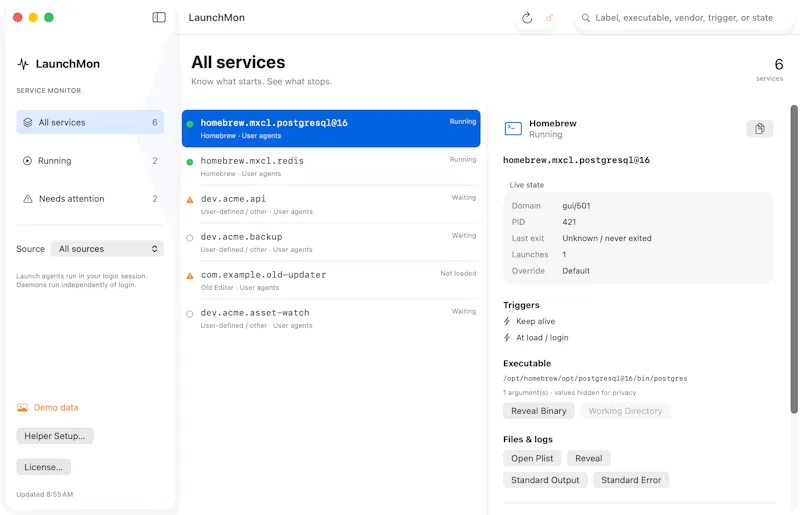This screenshot has height=515, width=800.
Task: Click warning triangle of dev.acme.api
Action: [x=190, y=200]
